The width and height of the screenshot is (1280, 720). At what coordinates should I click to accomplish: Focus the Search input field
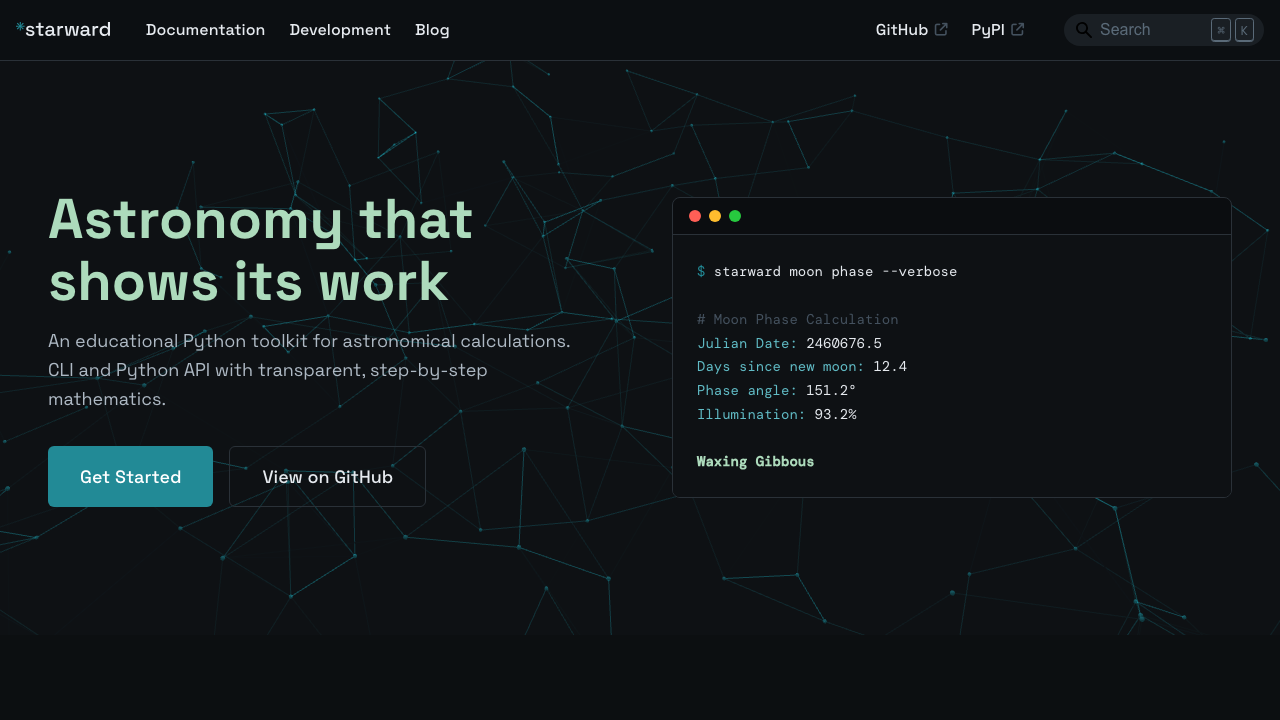(1150, 30)
